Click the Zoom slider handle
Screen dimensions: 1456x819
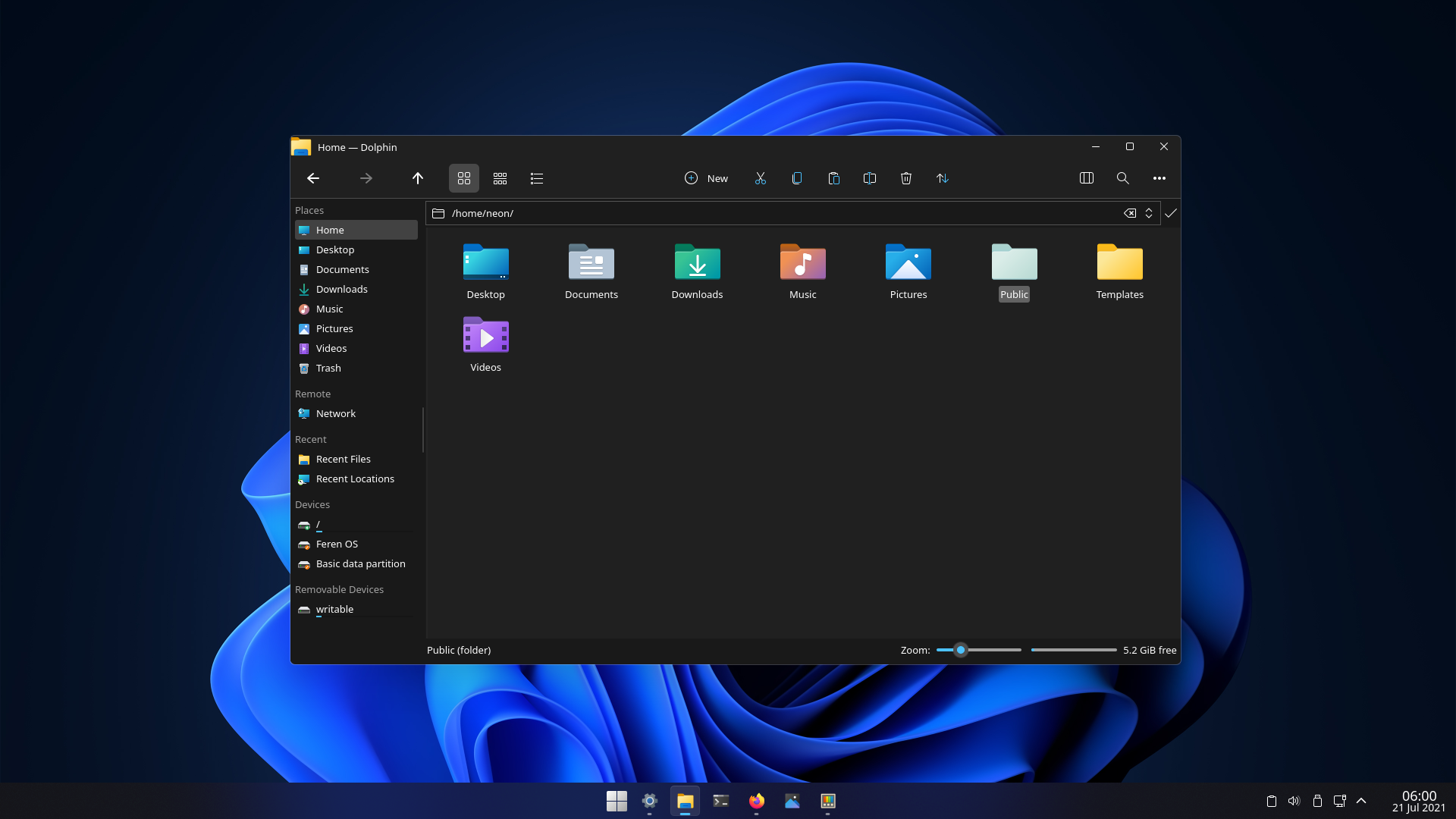coord(961,650)
